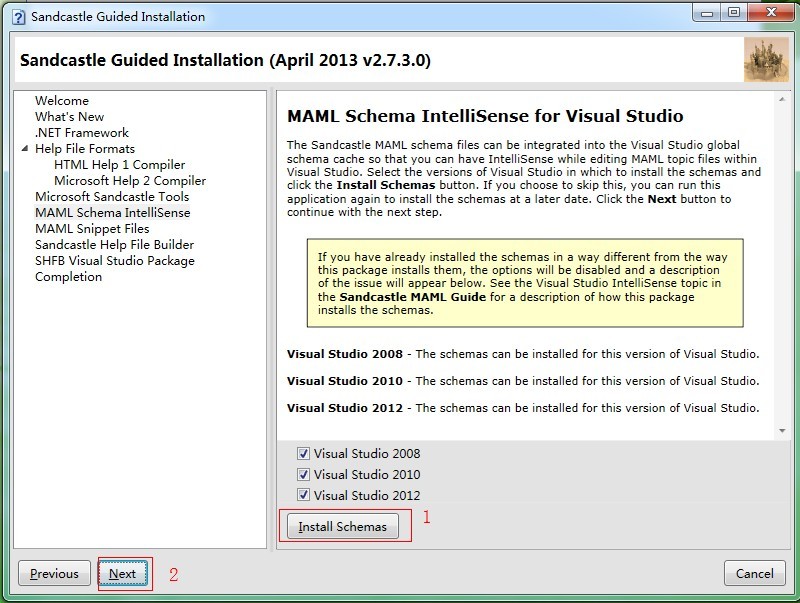Collapse the Help File Formats tree node
The image size is (800, 603).
tap(24, 148)
